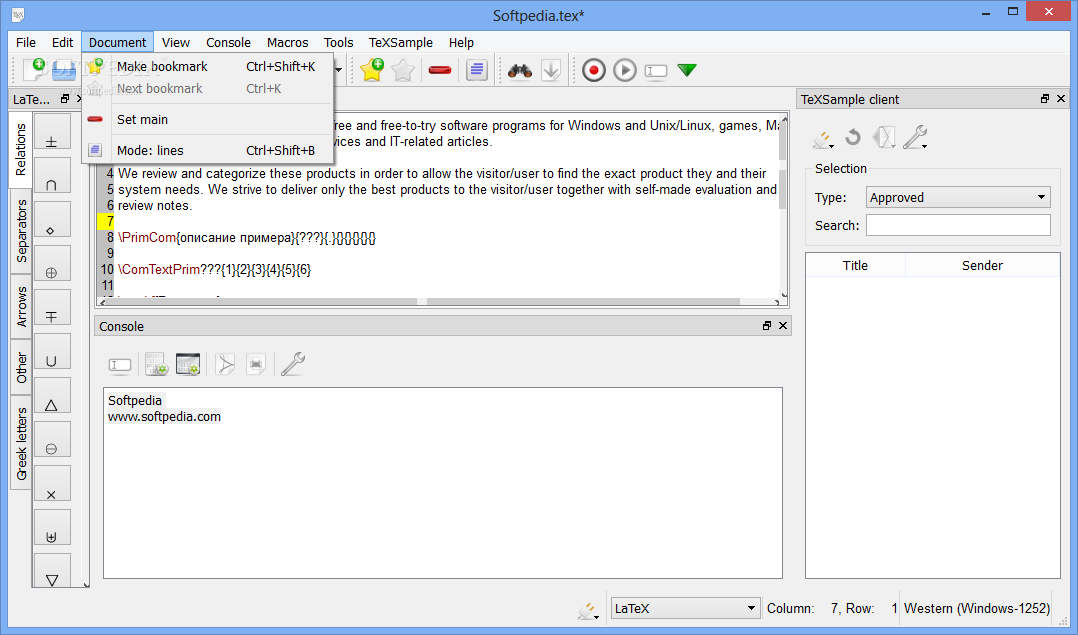Insert the down-triangle ▽ symbol

point(52,570)
